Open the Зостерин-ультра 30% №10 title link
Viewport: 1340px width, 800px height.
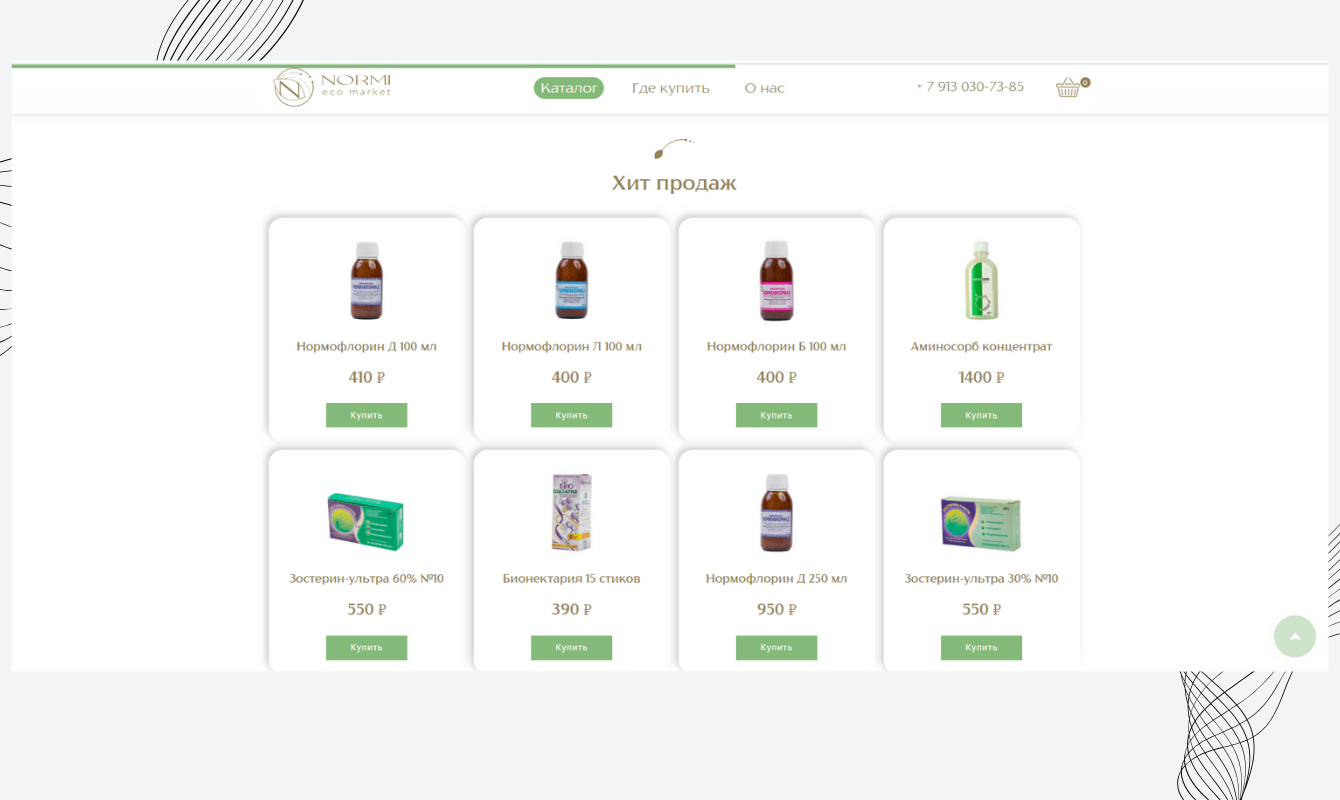click(x=981, y=579)
